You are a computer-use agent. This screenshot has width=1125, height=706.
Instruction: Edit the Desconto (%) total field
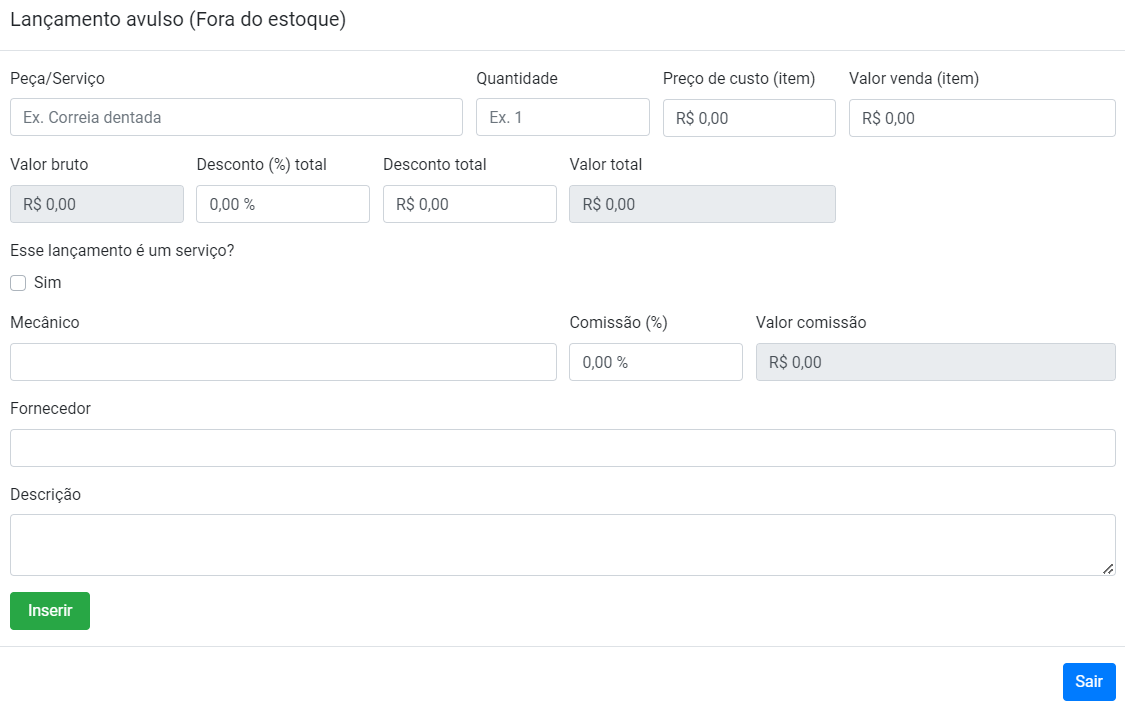(x=282, y=204)
